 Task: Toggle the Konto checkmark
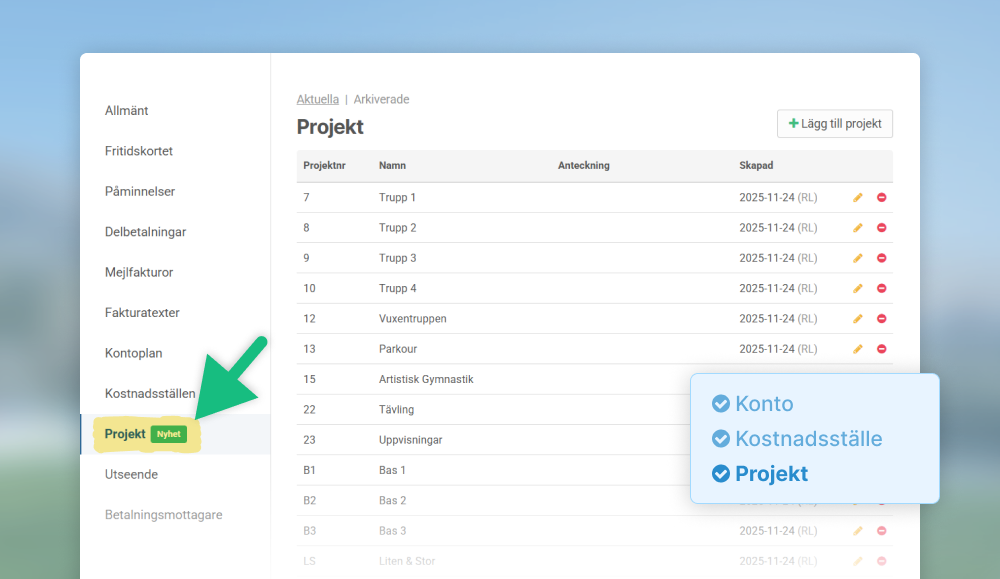pyautogui.click(x=721, y=404)
